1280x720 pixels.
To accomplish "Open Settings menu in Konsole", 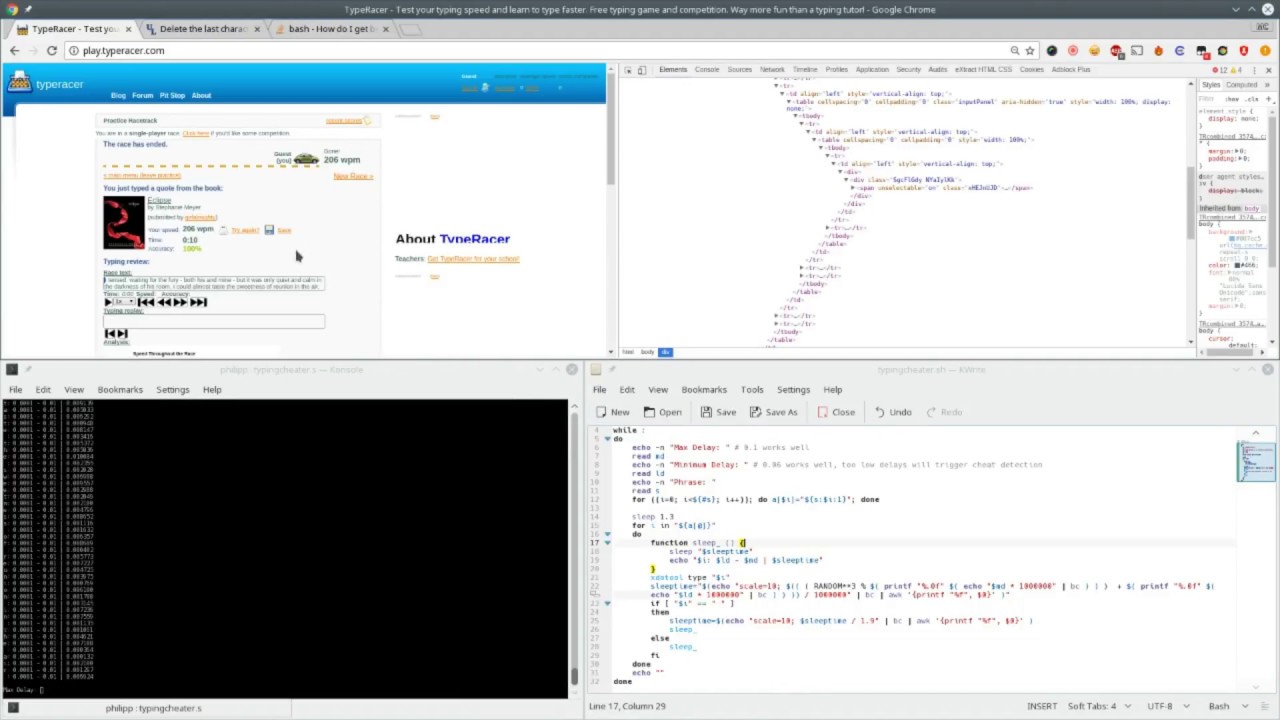I will pyautogui.click(x=172, y=389).
